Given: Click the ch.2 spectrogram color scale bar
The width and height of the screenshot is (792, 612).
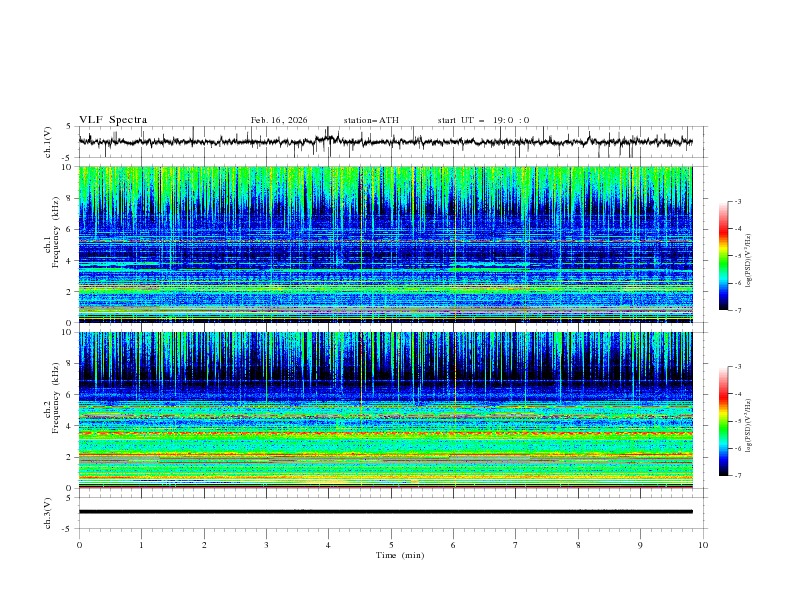Looking at the screenshot, I should coord(723,421).
